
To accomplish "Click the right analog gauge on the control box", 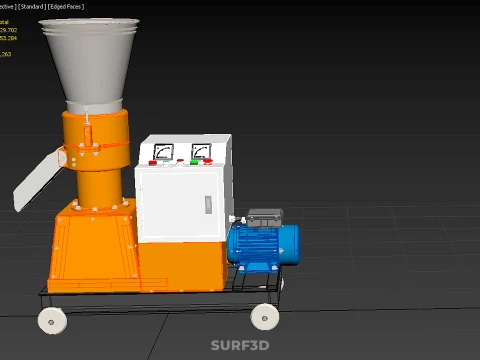I will [x=201, y=151].
